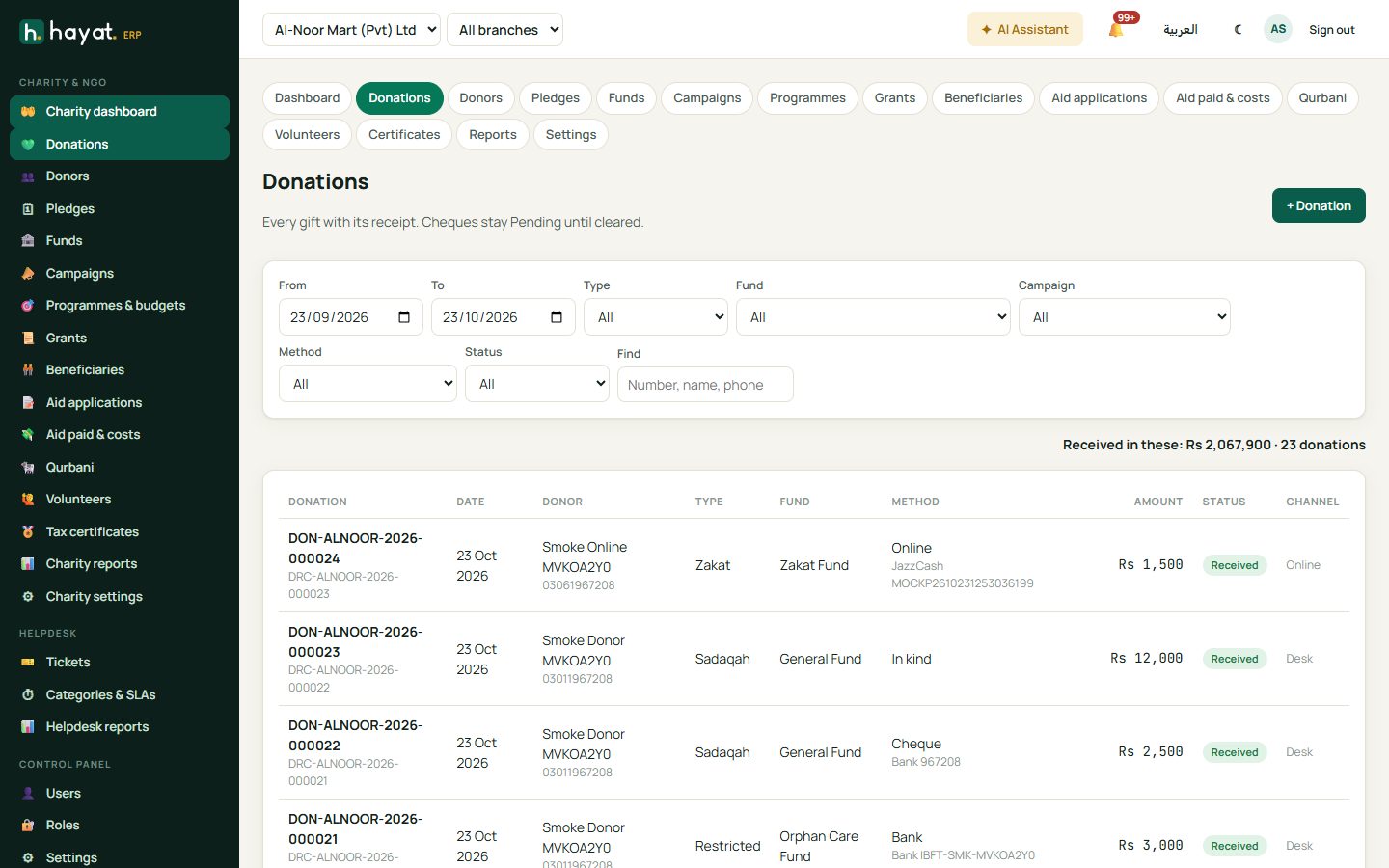Switch to the Dashboard tab
The image size is (1389, 868).
point(307,98)
